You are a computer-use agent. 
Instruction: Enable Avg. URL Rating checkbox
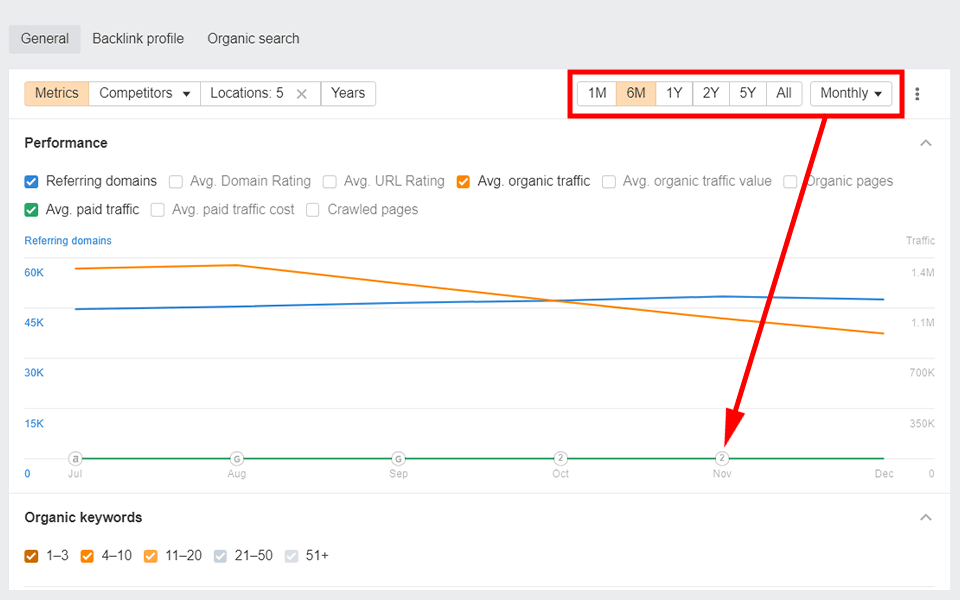(x=329, y=182)
